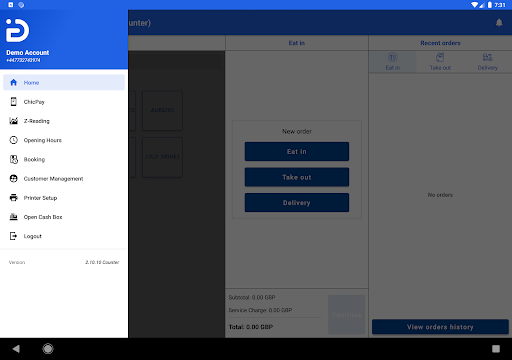Start a new Delivery order
Viewport: 512px width, 360px height.
[x=297, y=203]
